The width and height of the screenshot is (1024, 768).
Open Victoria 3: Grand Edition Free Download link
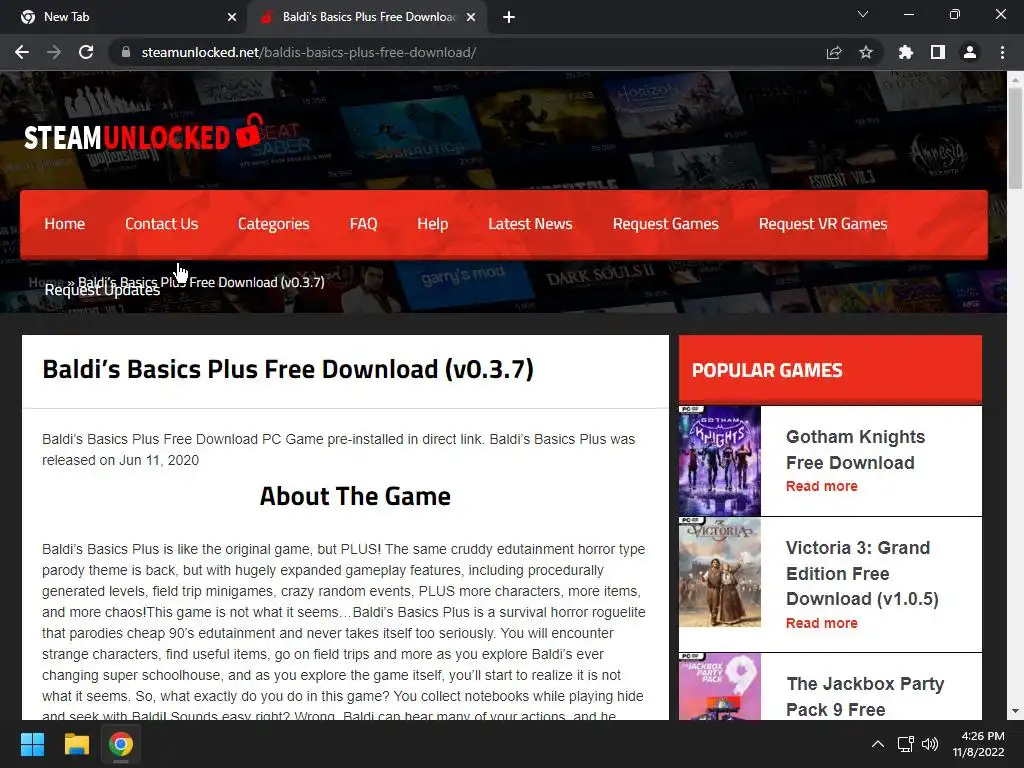pos(862,573)
